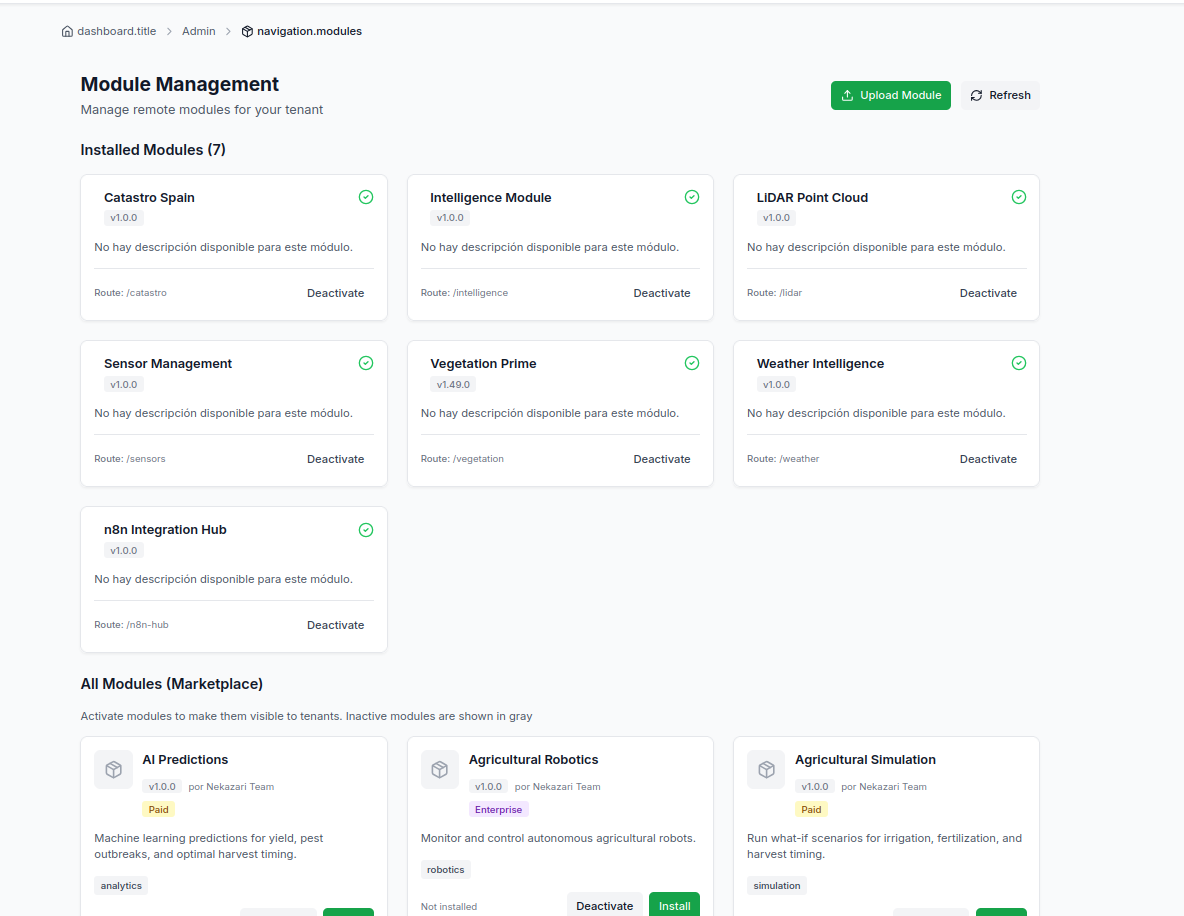Viewport: 1184px width, 916px height.
Task: Click the package icon for AI Predictions
Action: [113, 769]
